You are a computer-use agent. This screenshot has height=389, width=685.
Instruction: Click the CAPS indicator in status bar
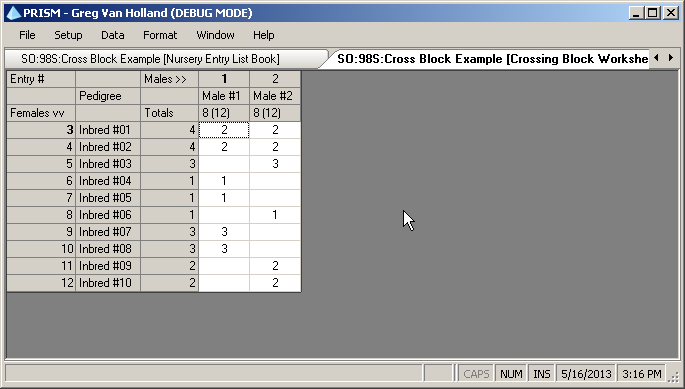pyautogui.click(x=476, y=374)
